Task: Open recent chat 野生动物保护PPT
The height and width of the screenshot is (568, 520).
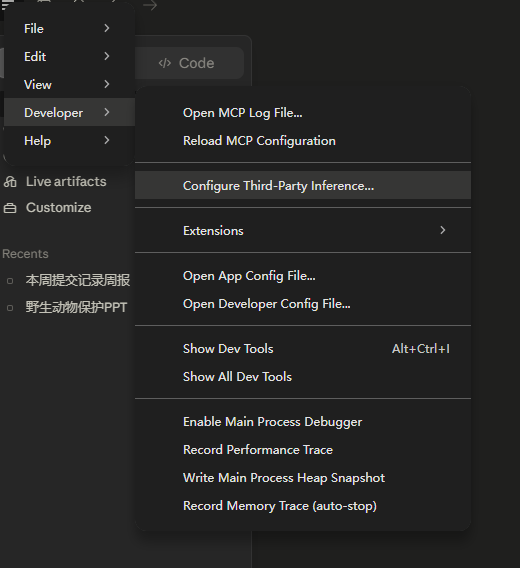Action: tap(76, 308)
